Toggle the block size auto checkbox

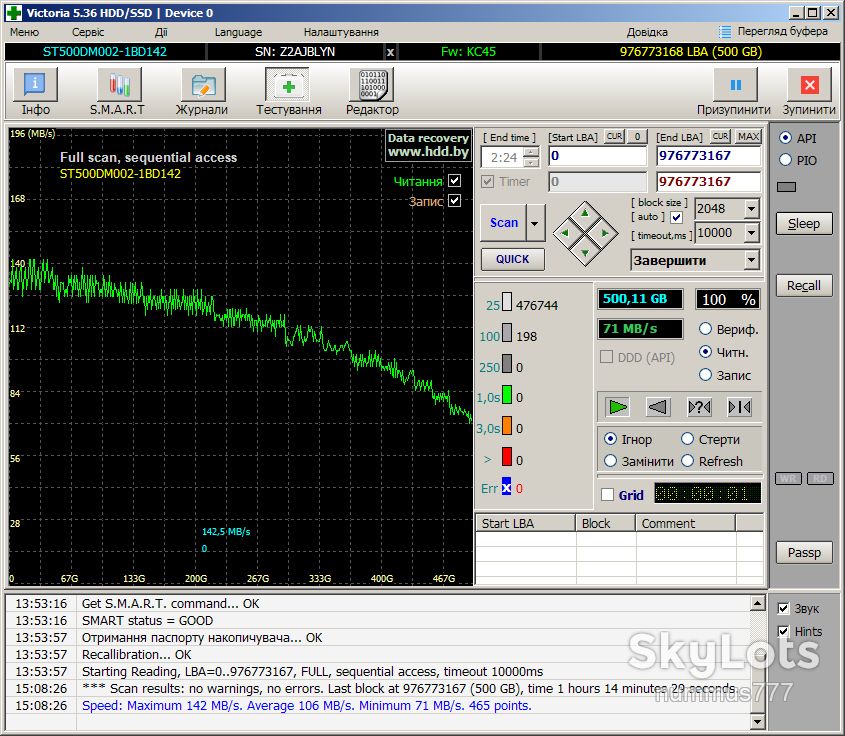(677, 217)
